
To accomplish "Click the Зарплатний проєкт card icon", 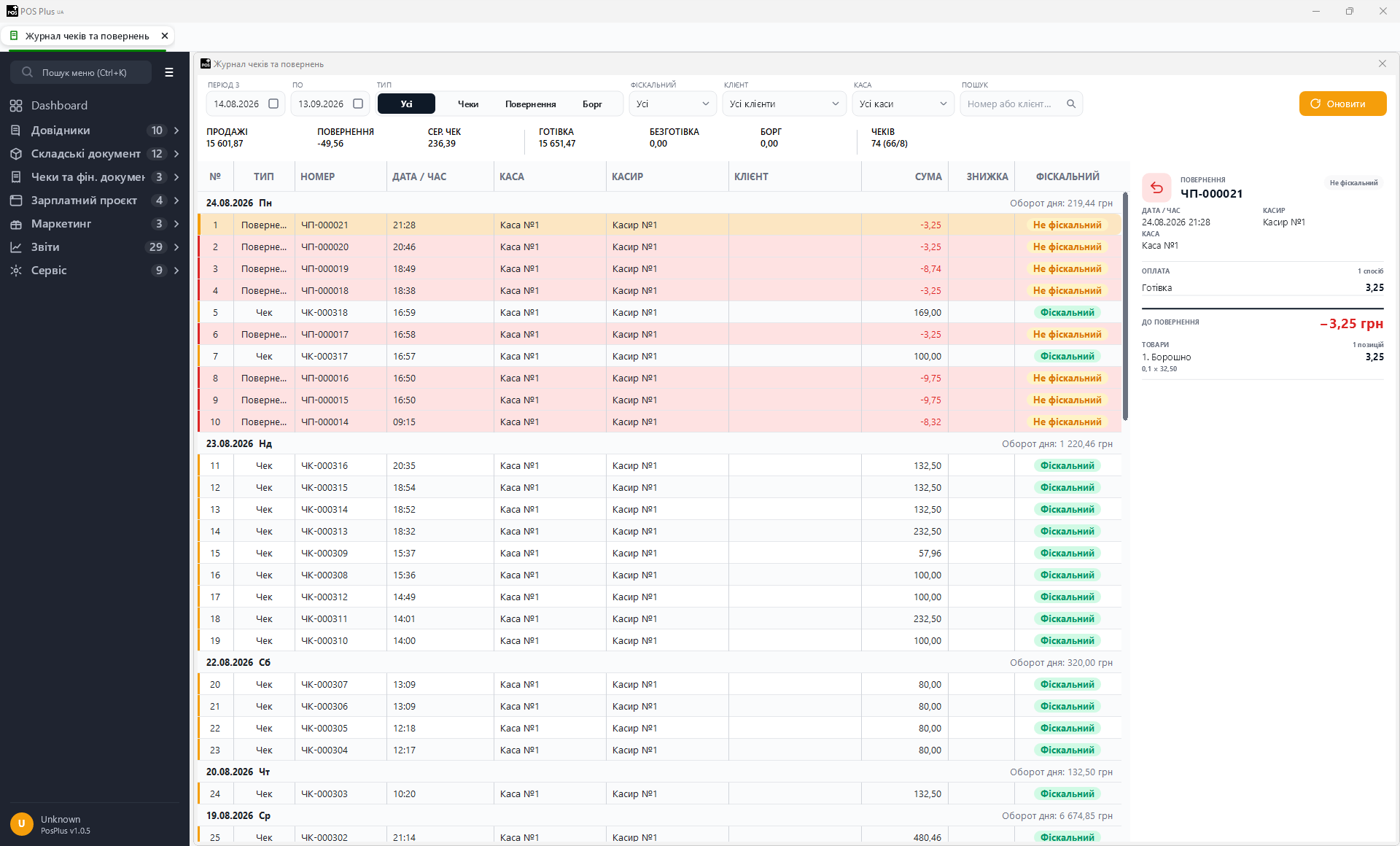I will click(16, 201).
